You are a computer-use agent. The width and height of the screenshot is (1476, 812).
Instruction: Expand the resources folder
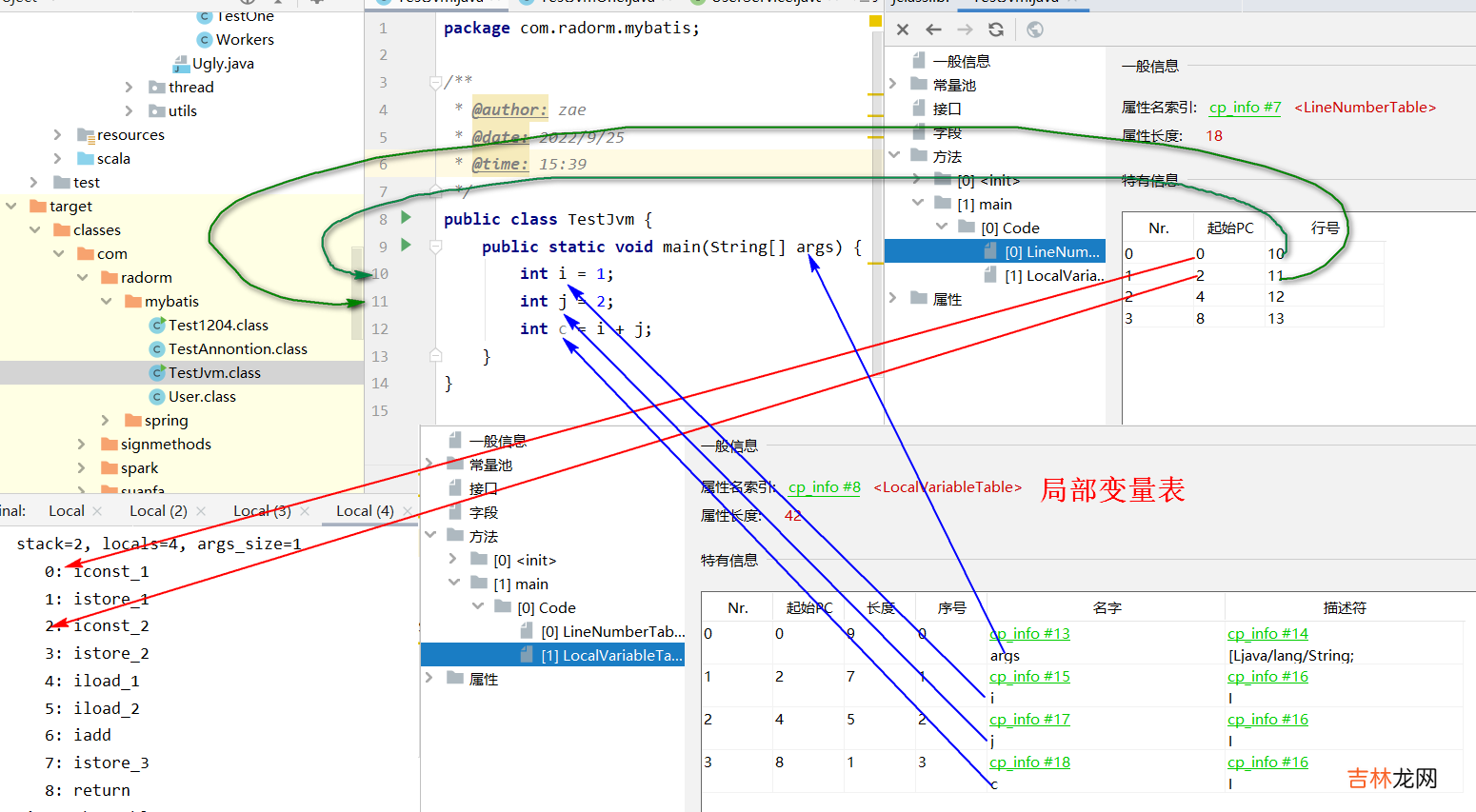(x=58, y=134)
